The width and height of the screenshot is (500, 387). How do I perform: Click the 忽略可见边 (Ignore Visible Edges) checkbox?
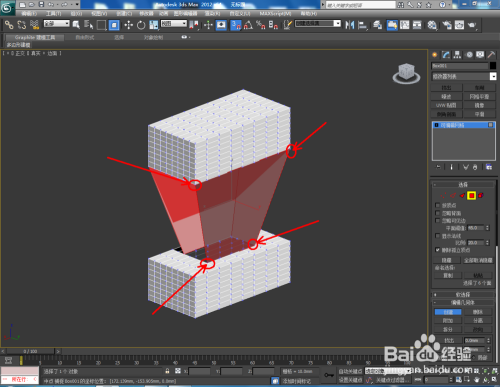click(x=438, y=220)
